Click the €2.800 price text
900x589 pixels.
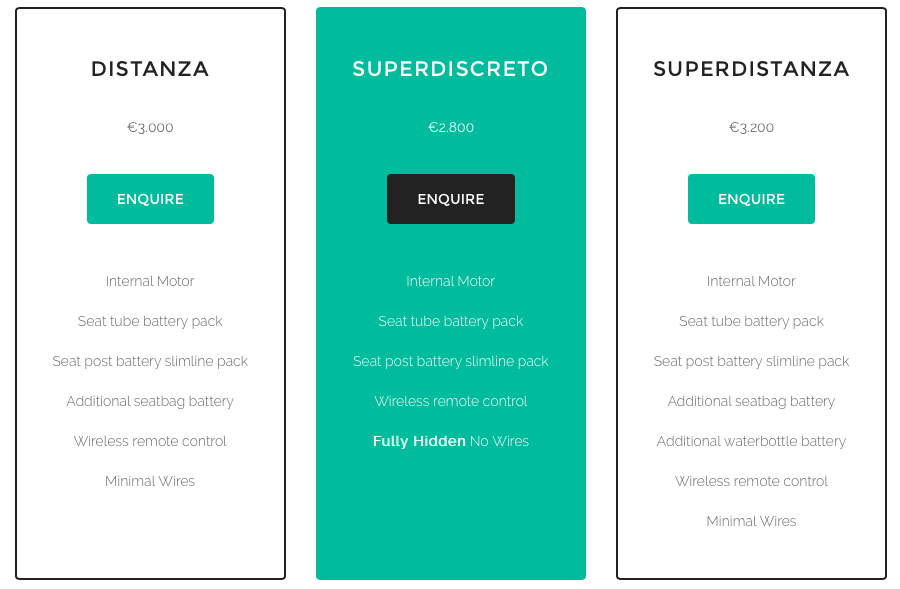(x=451, y=127)
